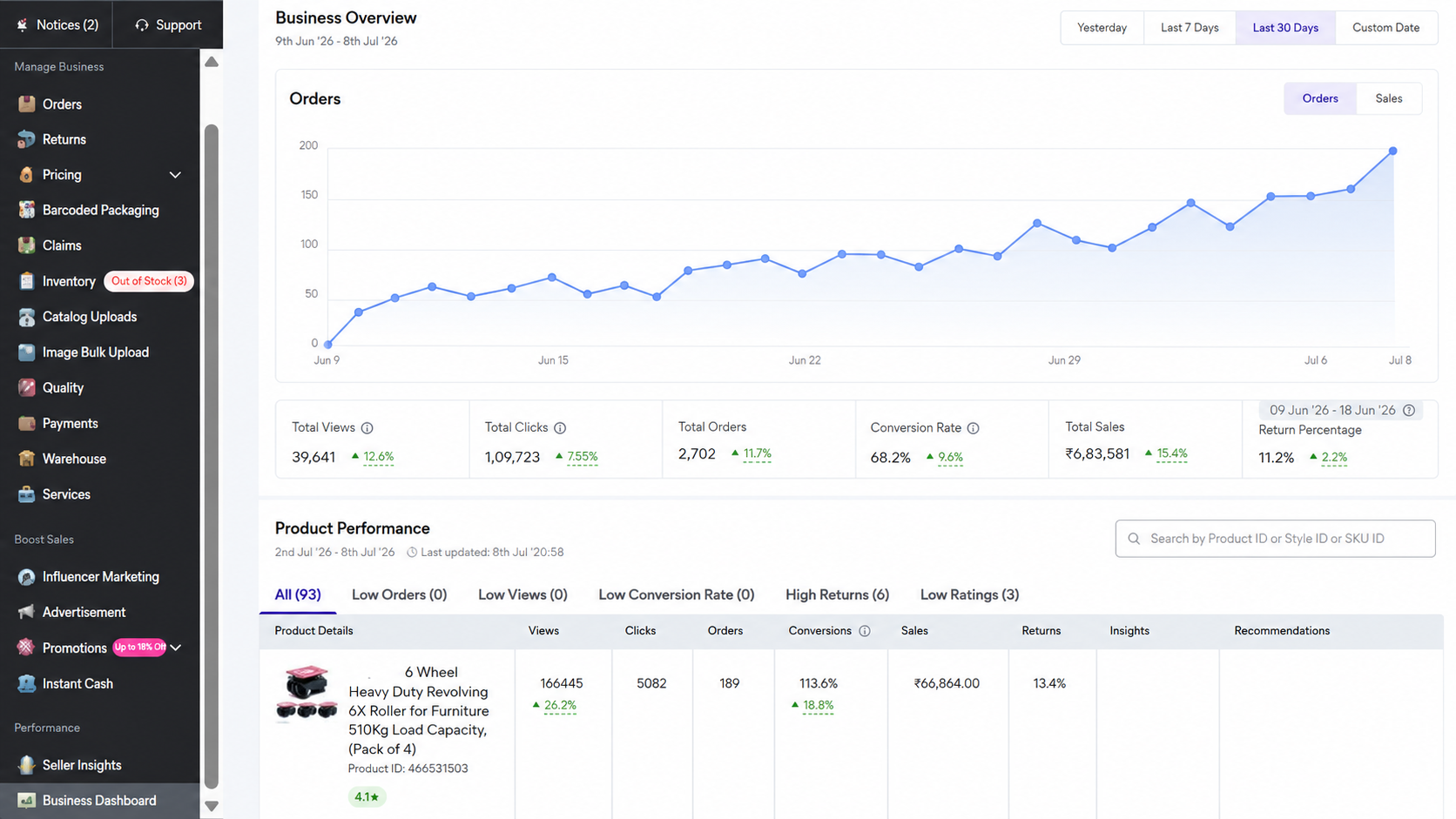Click the Out of Stock (3) badge

(x=149, y=281)
